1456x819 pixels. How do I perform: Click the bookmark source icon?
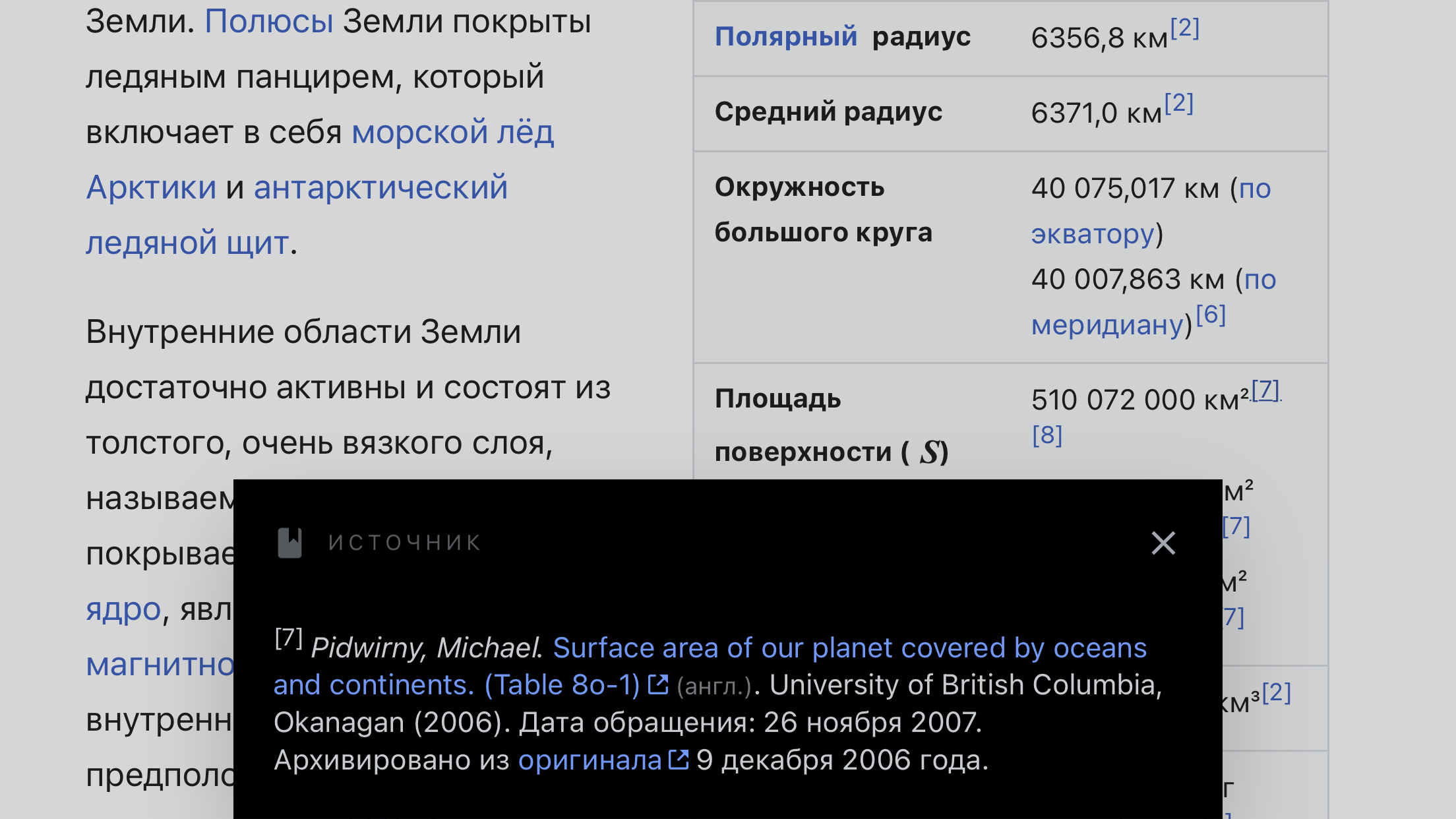click(x=289, y=543)
